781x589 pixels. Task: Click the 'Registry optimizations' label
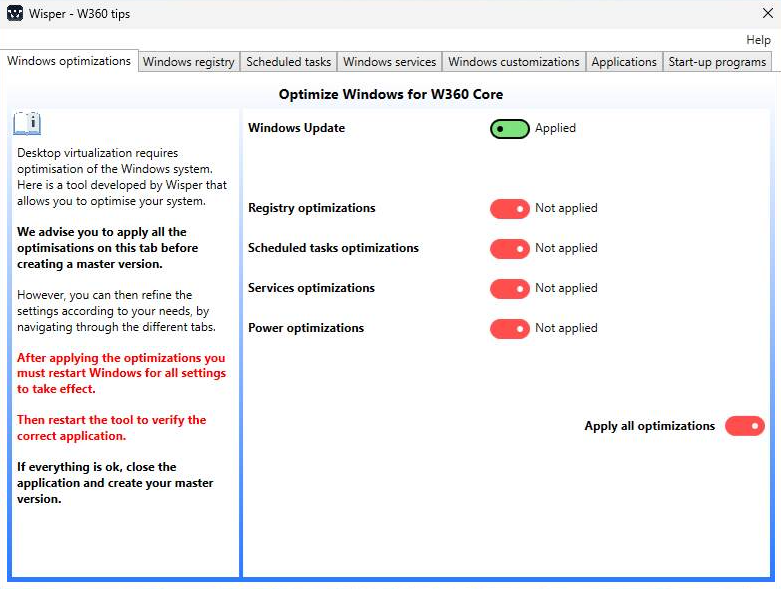pos(312,208)
